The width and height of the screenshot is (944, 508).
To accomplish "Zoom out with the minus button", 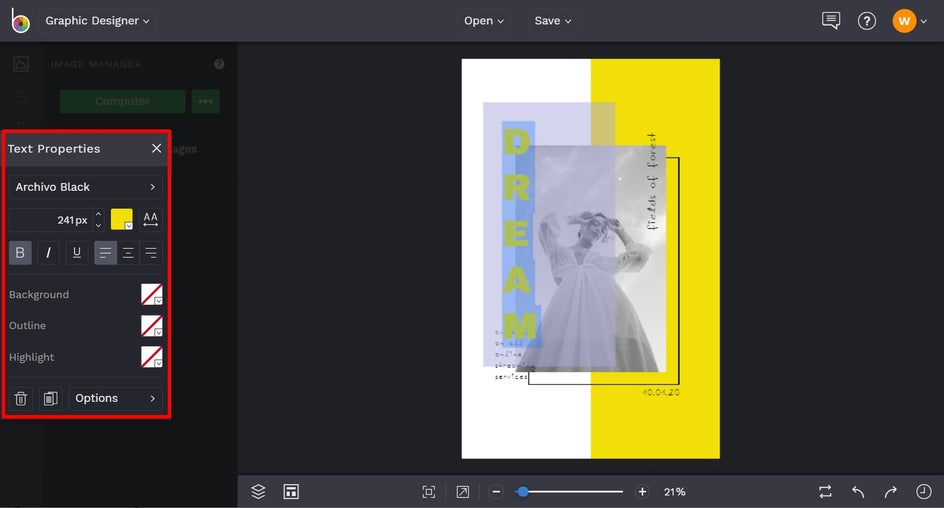I will coord(496,492).
